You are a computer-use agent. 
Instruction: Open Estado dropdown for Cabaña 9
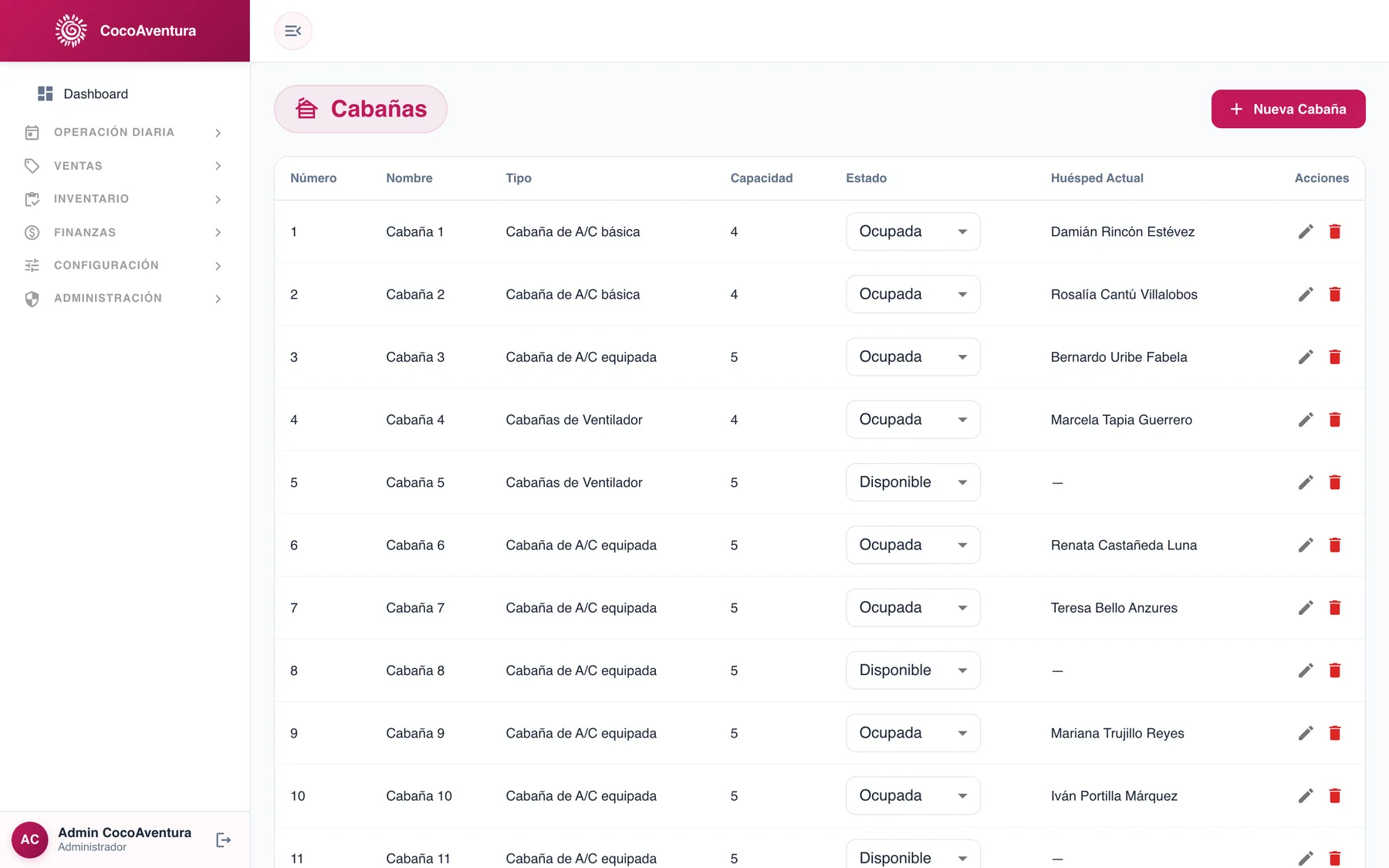click(913, 733)
